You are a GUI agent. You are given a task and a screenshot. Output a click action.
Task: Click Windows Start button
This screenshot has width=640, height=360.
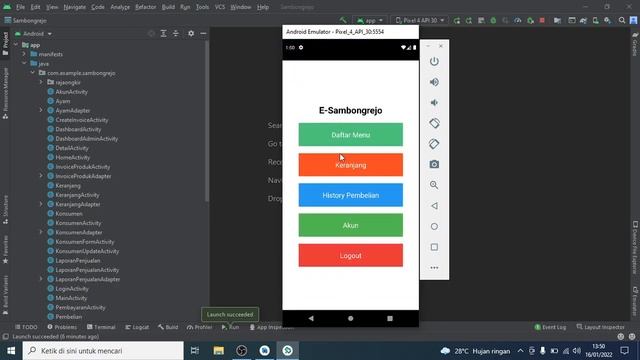tap(11, 351)
